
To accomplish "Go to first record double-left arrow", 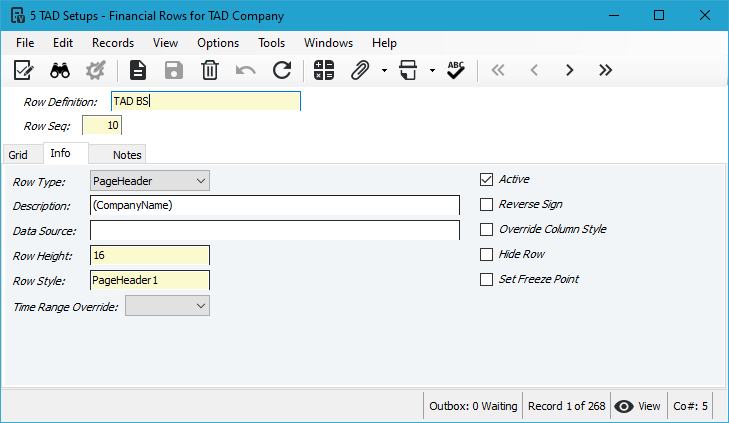I will (x=498, y=70).
